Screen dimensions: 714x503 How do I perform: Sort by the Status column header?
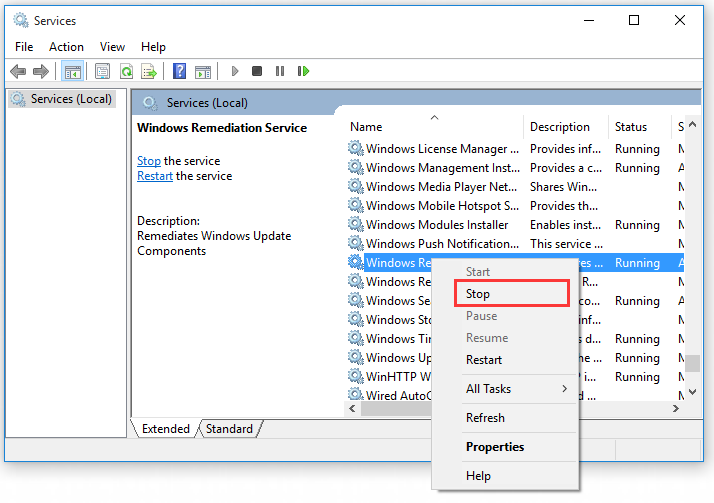point(639,127)
